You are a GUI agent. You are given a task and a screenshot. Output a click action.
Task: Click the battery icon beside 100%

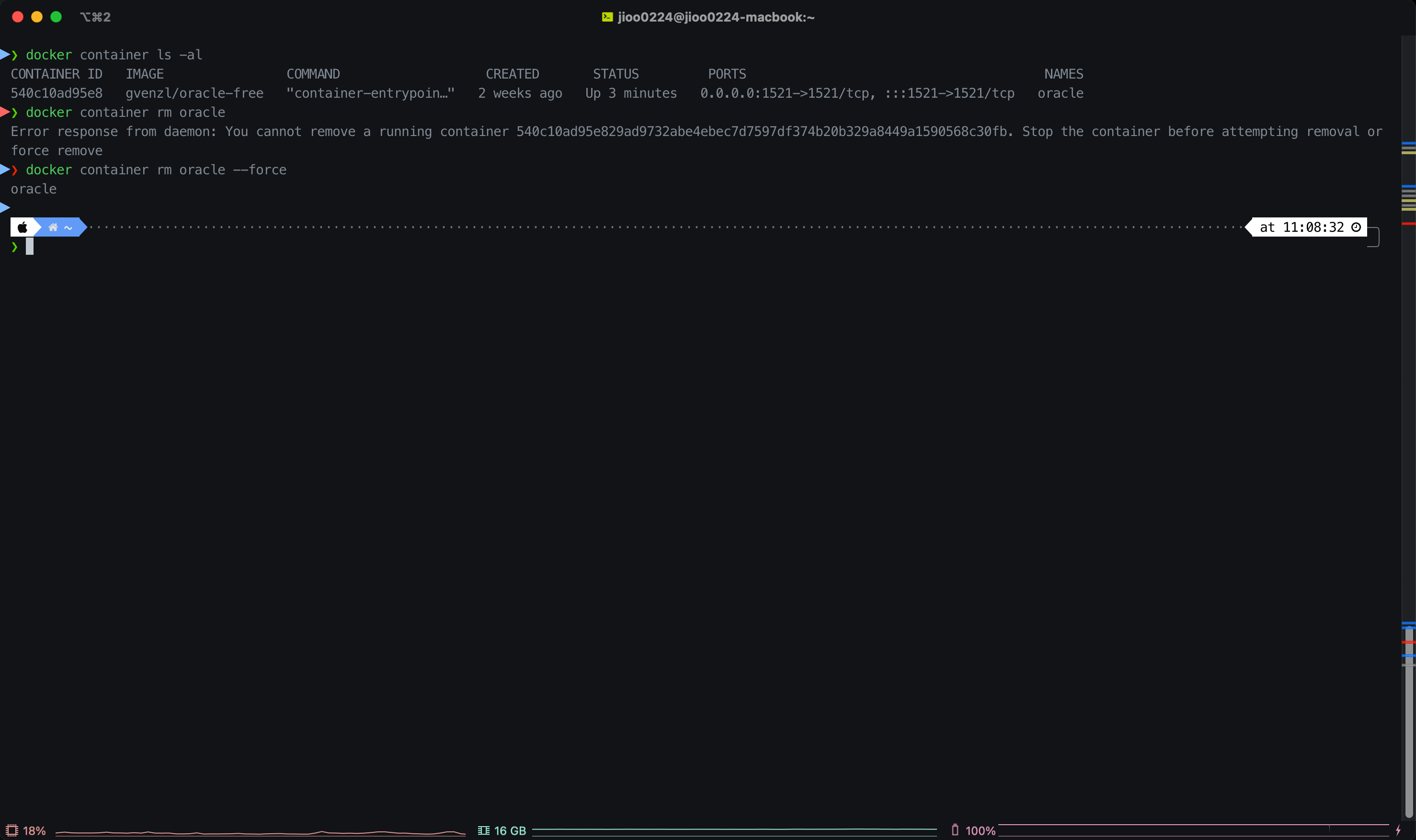pyautogui.click(x=955, y=830)
